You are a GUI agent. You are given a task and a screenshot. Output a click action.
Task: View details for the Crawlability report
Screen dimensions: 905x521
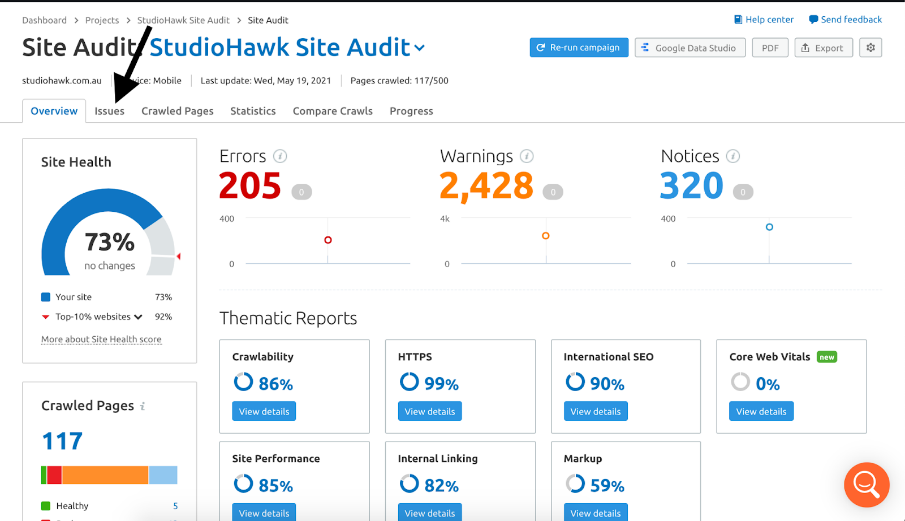click(x=264, y=411)
